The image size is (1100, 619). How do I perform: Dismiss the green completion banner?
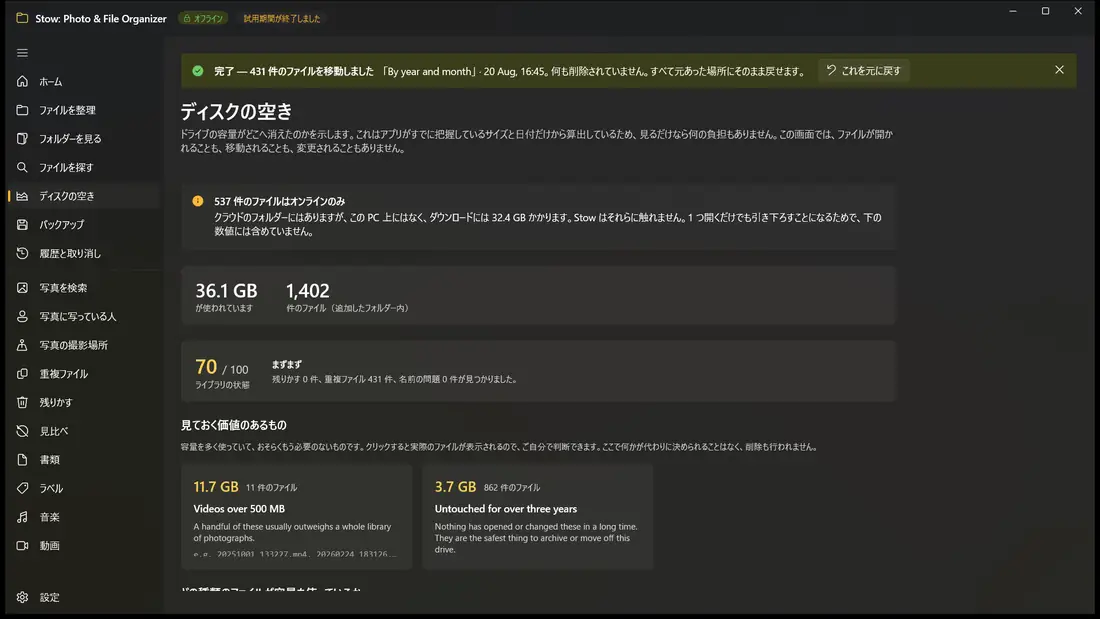(x=1059, y=70)
